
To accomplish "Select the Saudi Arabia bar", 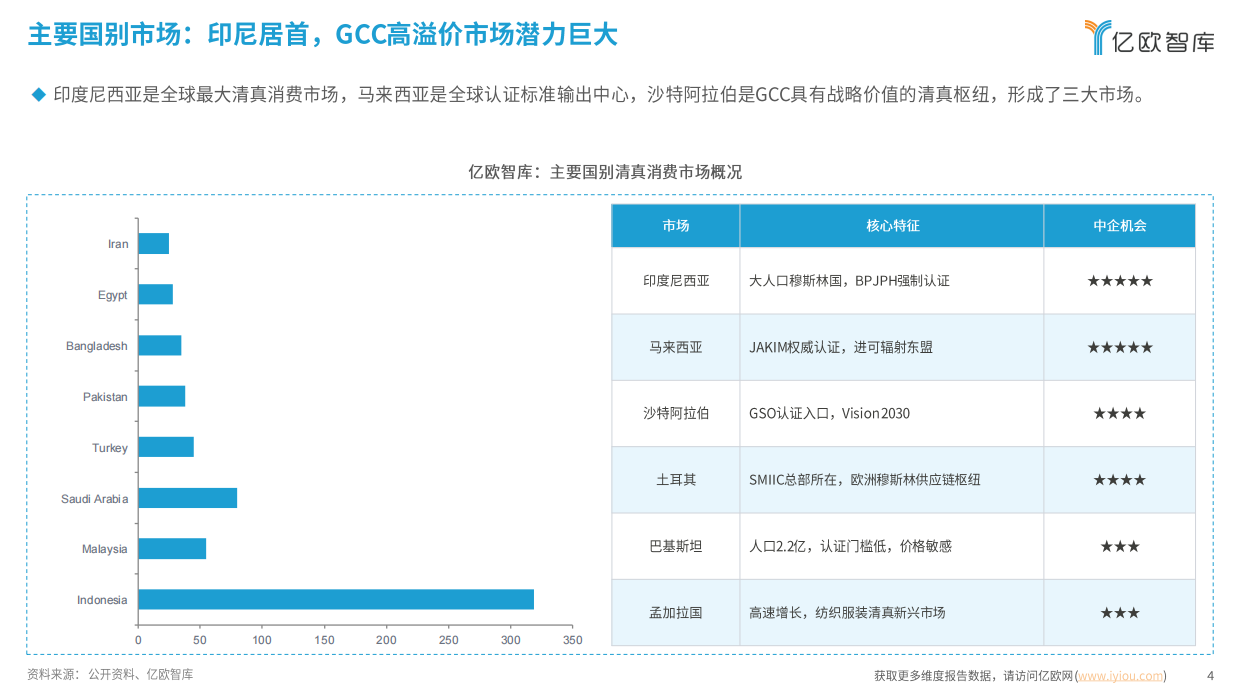I will tap(188, 498).
